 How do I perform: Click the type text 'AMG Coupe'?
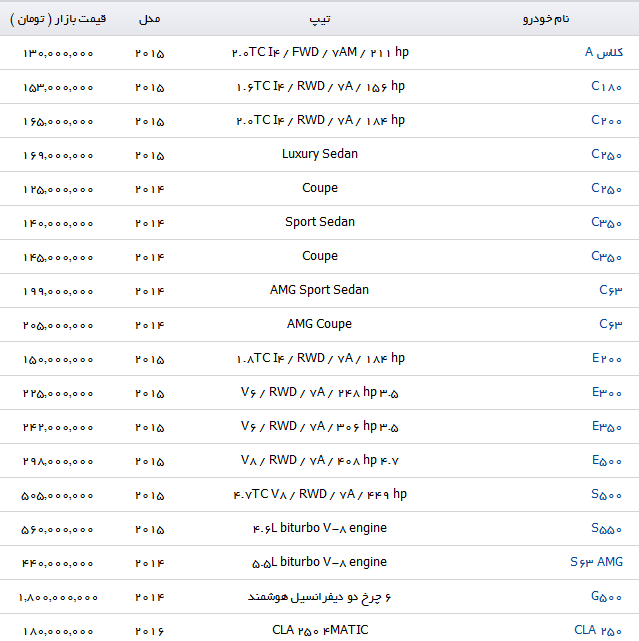(x=319, y=323)
